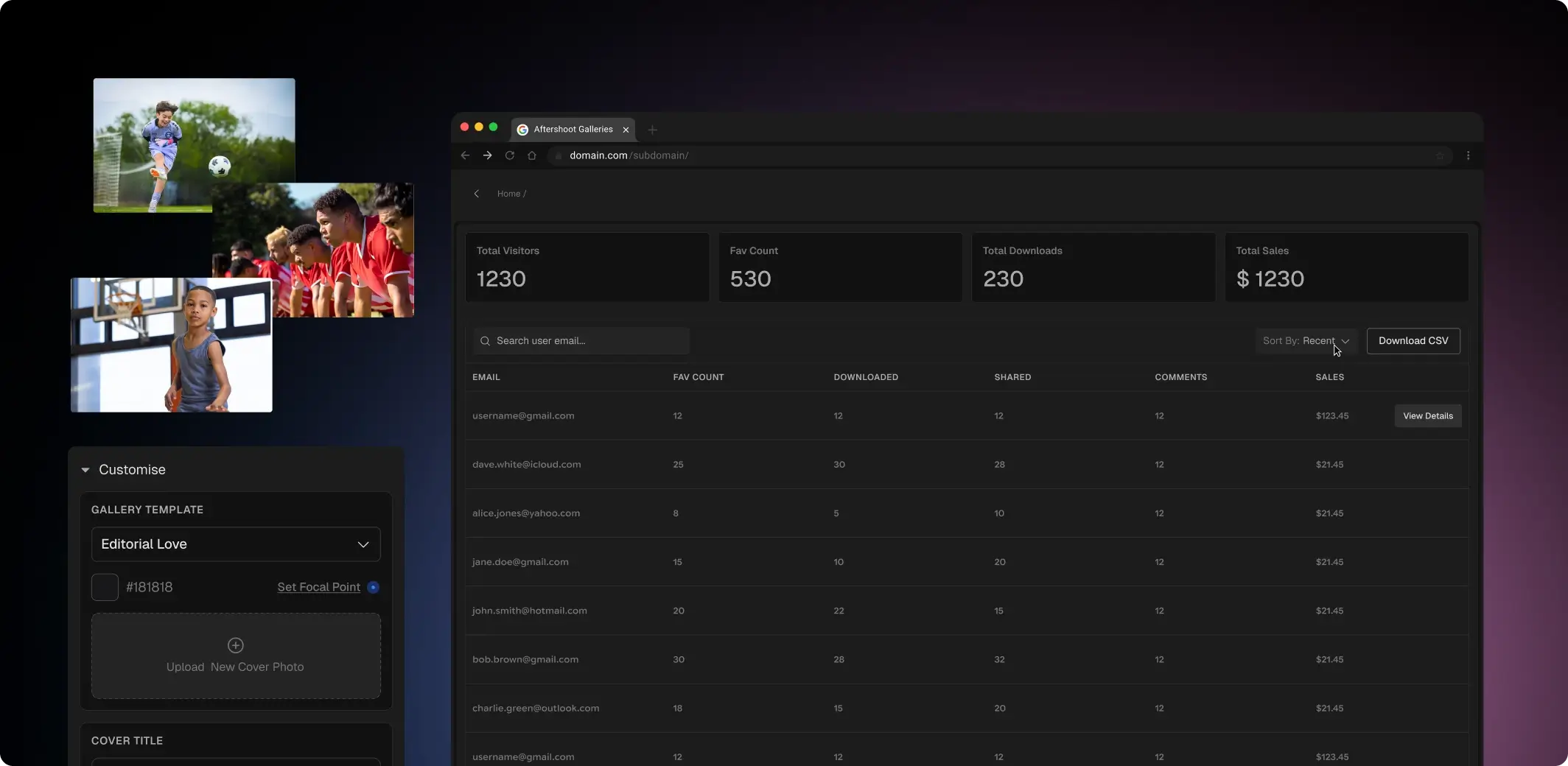Open a new tab with plus icon
This screenshot has width=1568, height=766.
[652, 130]
